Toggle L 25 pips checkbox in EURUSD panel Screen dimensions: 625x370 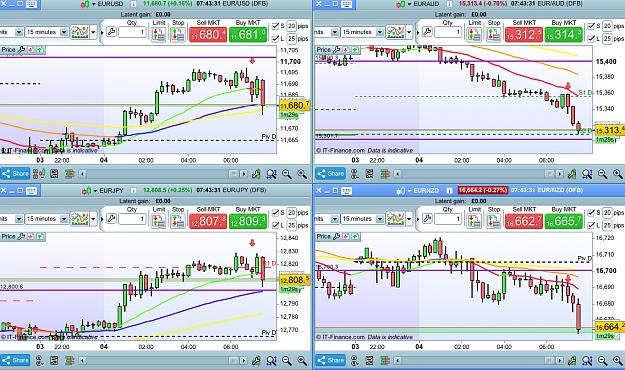pos(275,39)
